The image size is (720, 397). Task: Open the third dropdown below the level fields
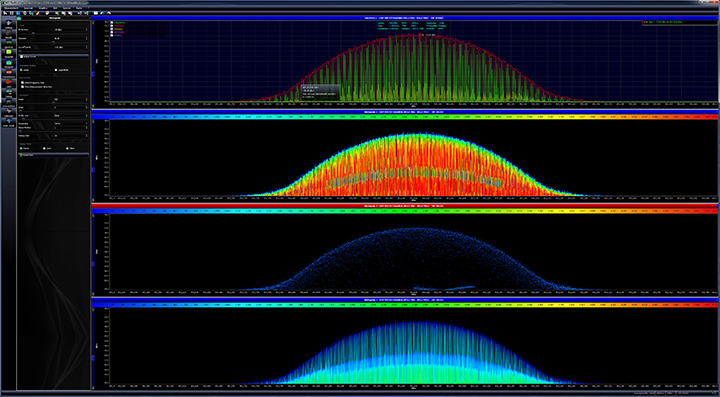click(70, 47)
